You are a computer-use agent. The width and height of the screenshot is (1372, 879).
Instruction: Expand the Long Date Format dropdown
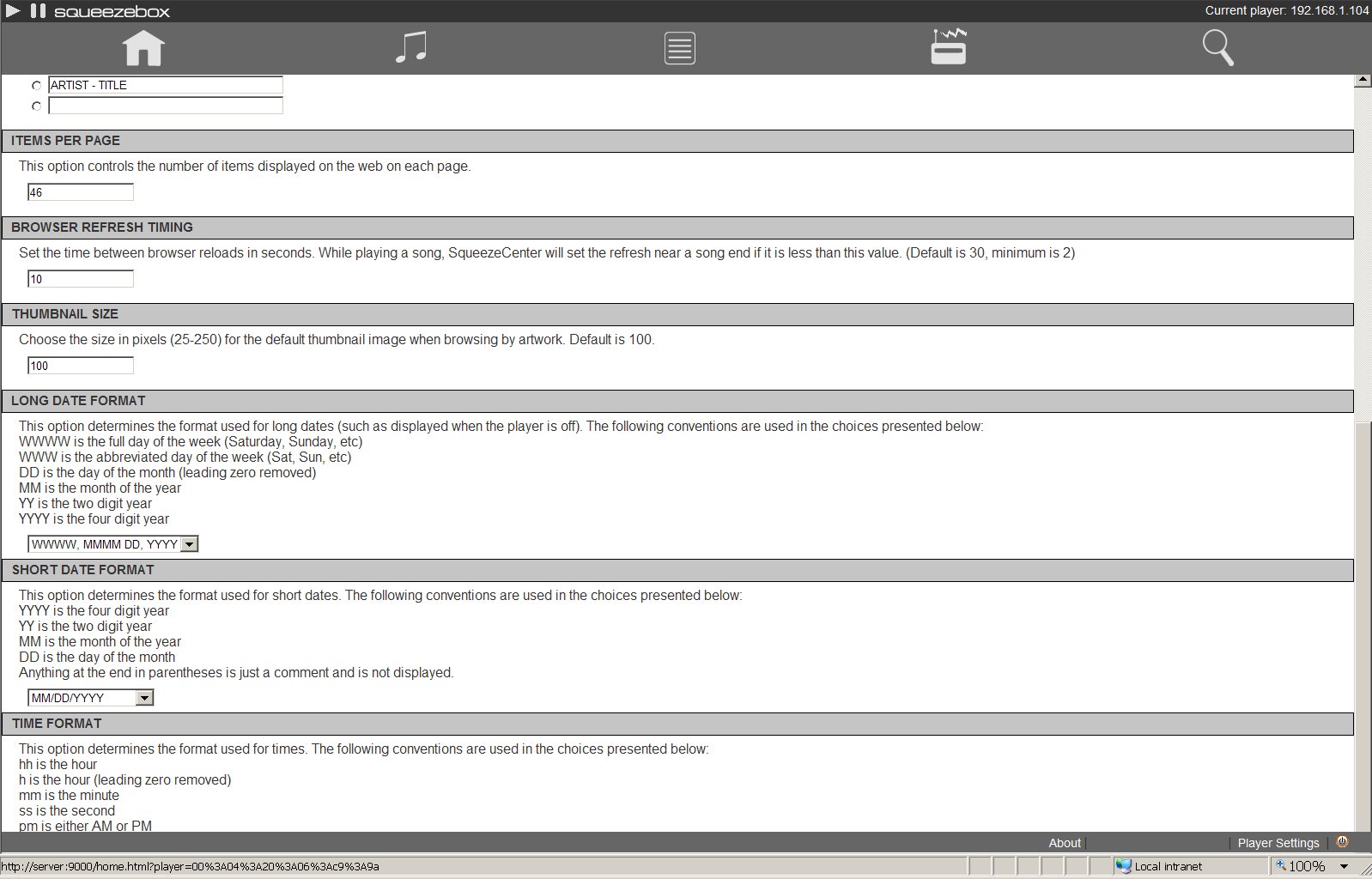tap(190, 544)
